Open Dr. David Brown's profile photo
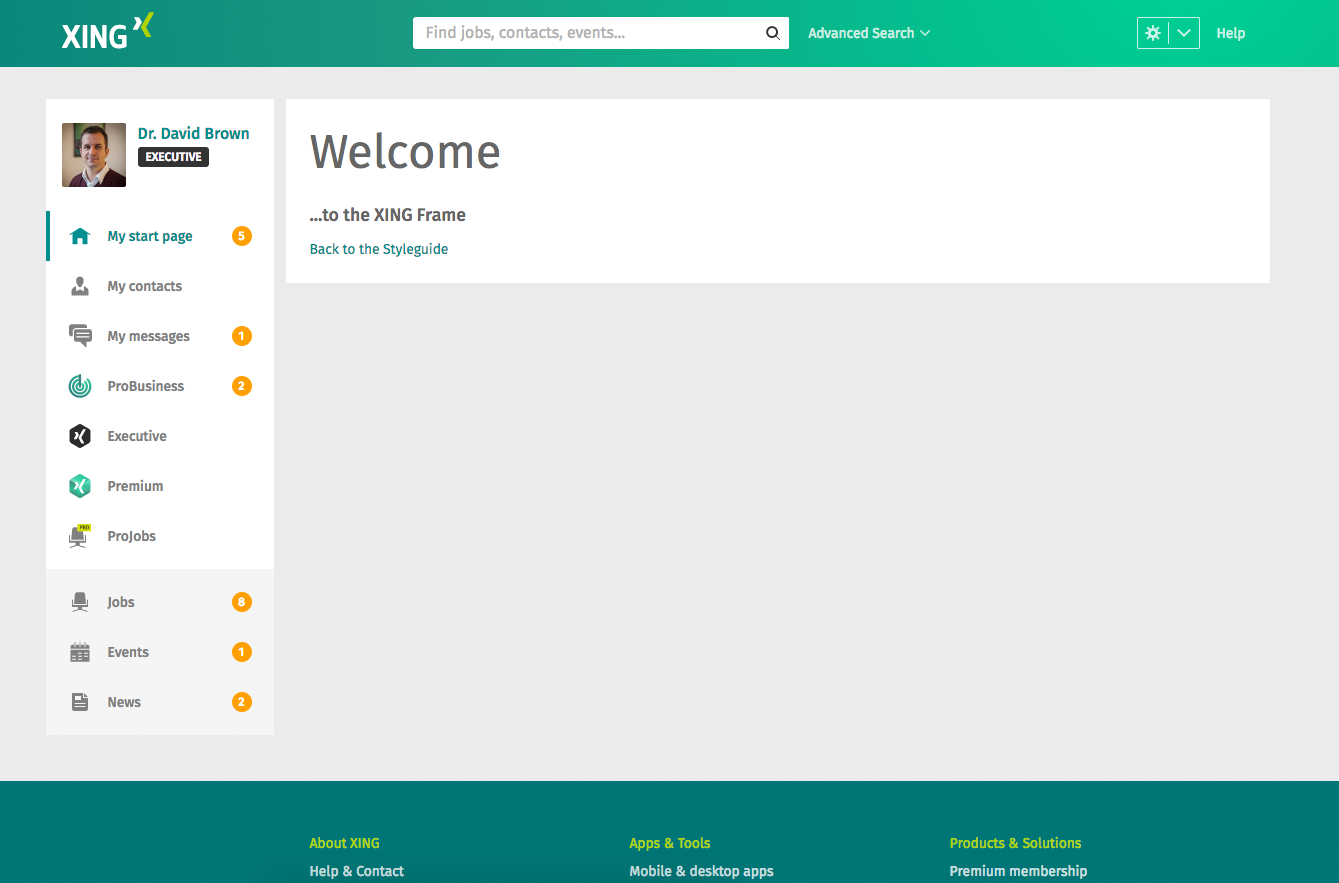This screenshot has height=883, width=1339. [94, 155]
